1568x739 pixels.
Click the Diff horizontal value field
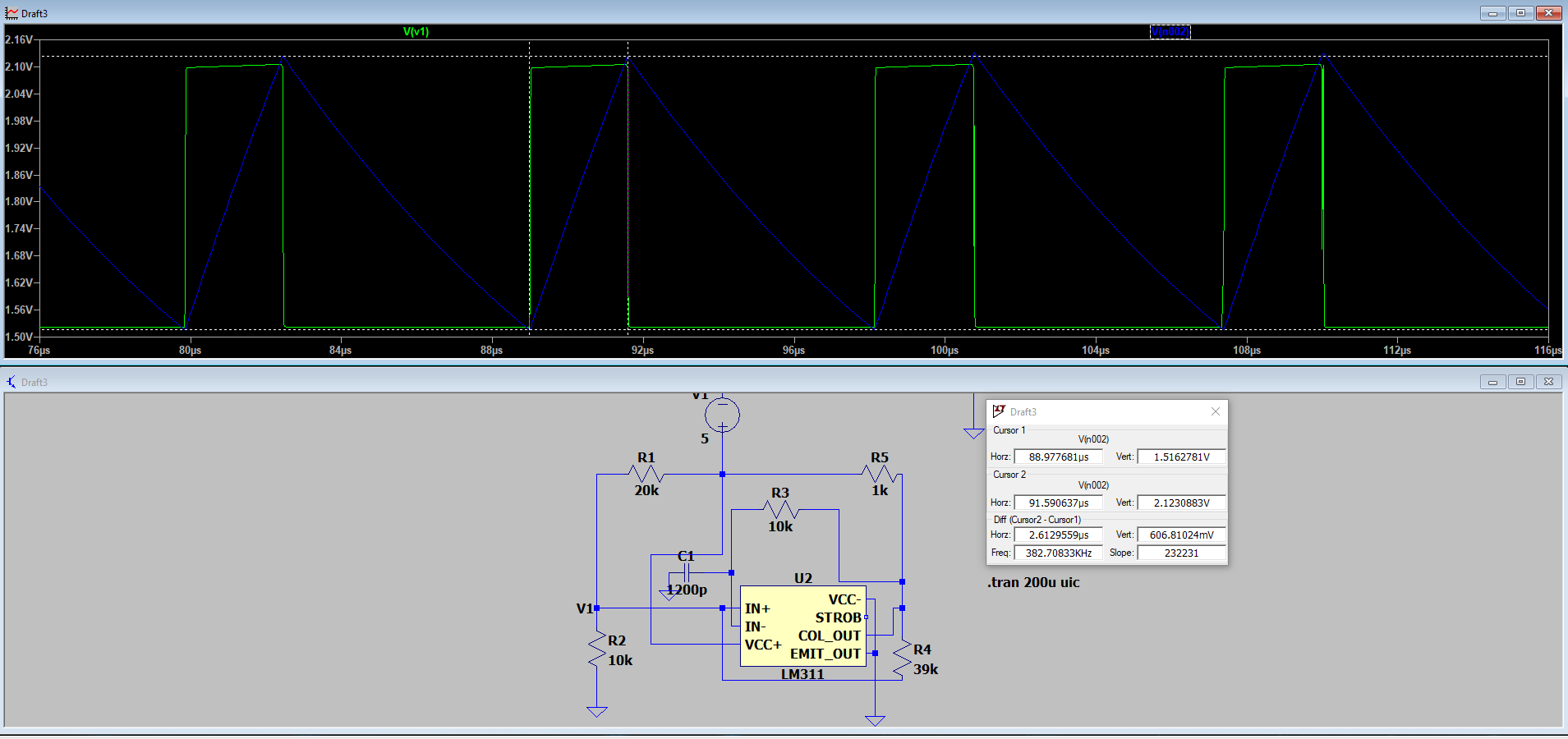tap(1058, 535)
